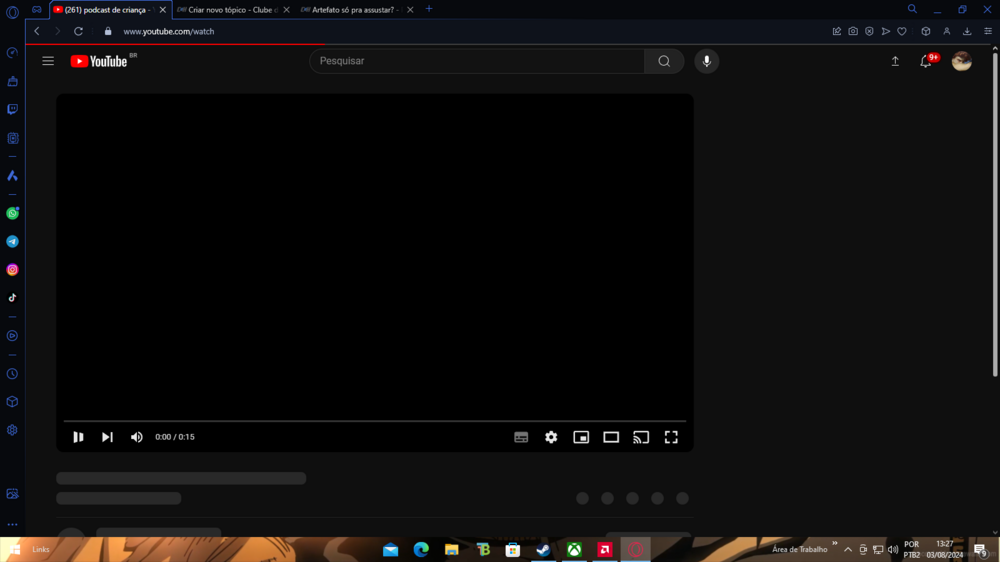Switch to the "Artefato só pra assustar?" tab
1000x562 pixels.
click(x=353, y=10)
